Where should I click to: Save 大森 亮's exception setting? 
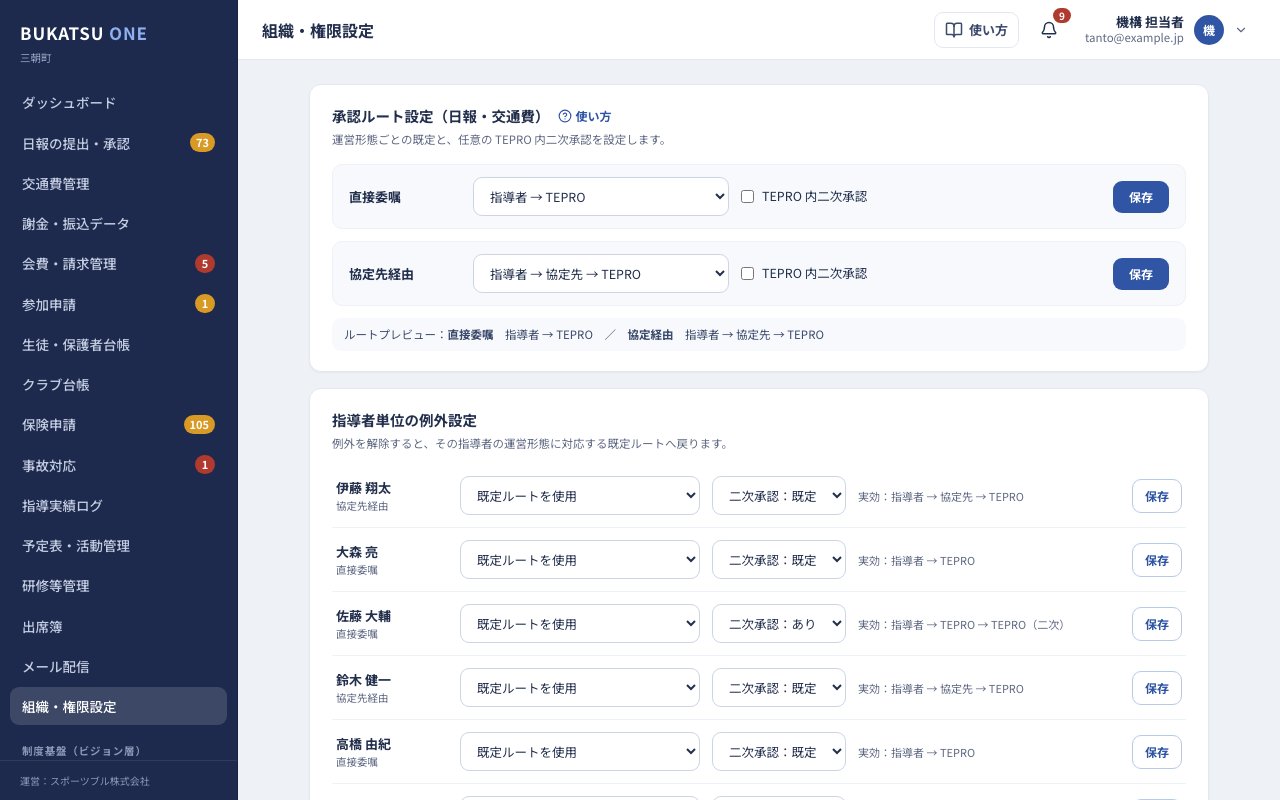1157,560
